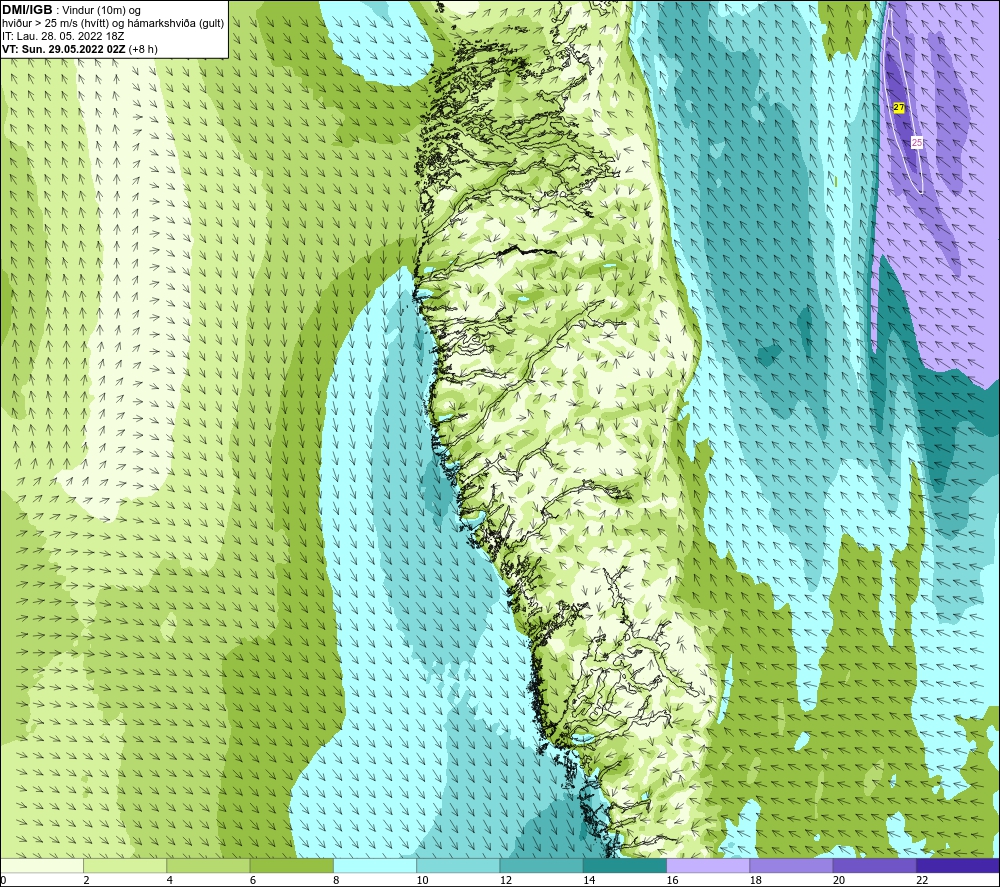Select the DMI/IGB title text

(27, 10)
